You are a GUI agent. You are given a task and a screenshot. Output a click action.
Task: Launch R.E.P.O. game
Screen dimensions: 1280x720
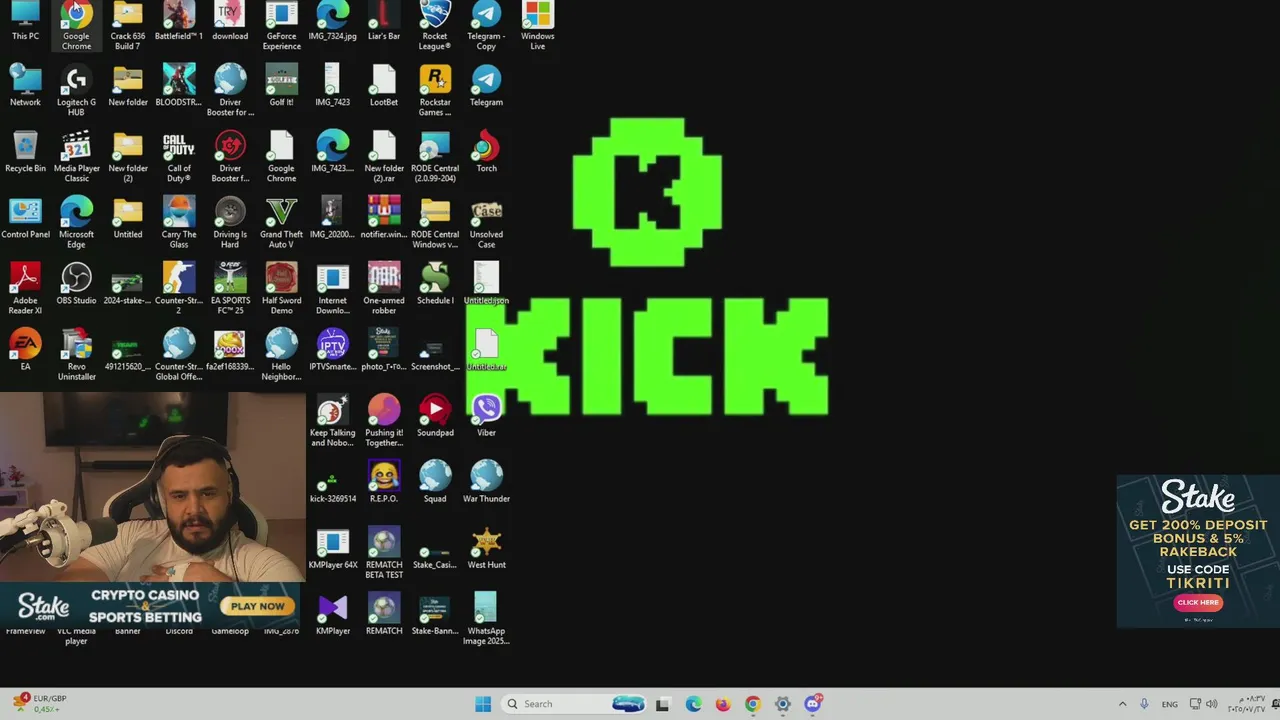pyautogui.click(x=384, y=482)
